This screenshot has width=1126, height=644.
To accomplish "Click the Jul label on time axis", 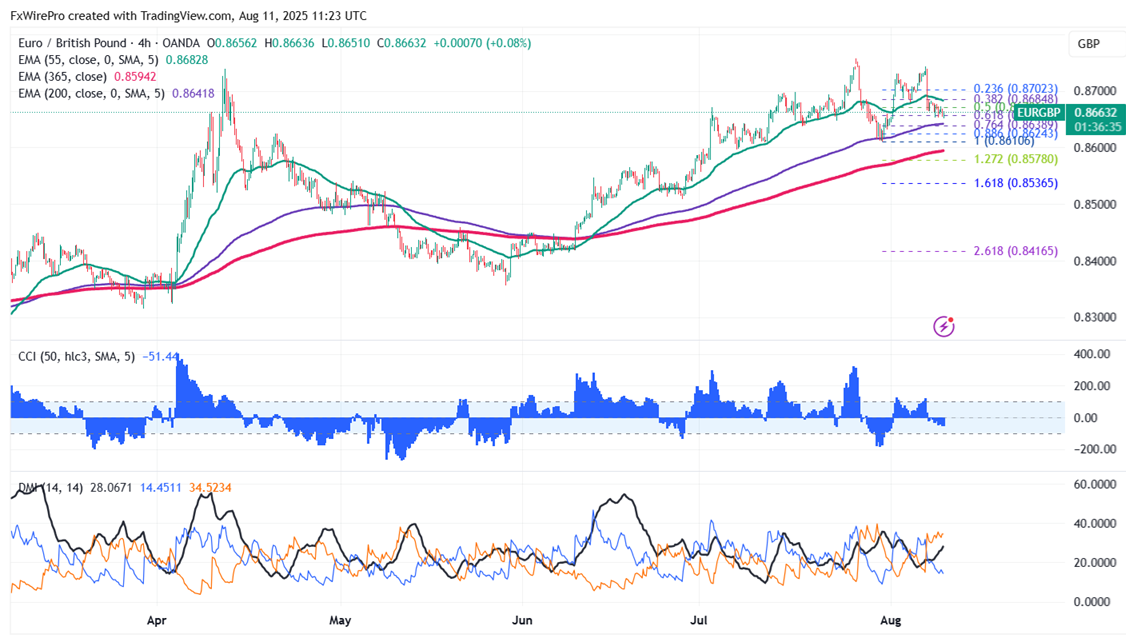I will [x=698, y=620].
